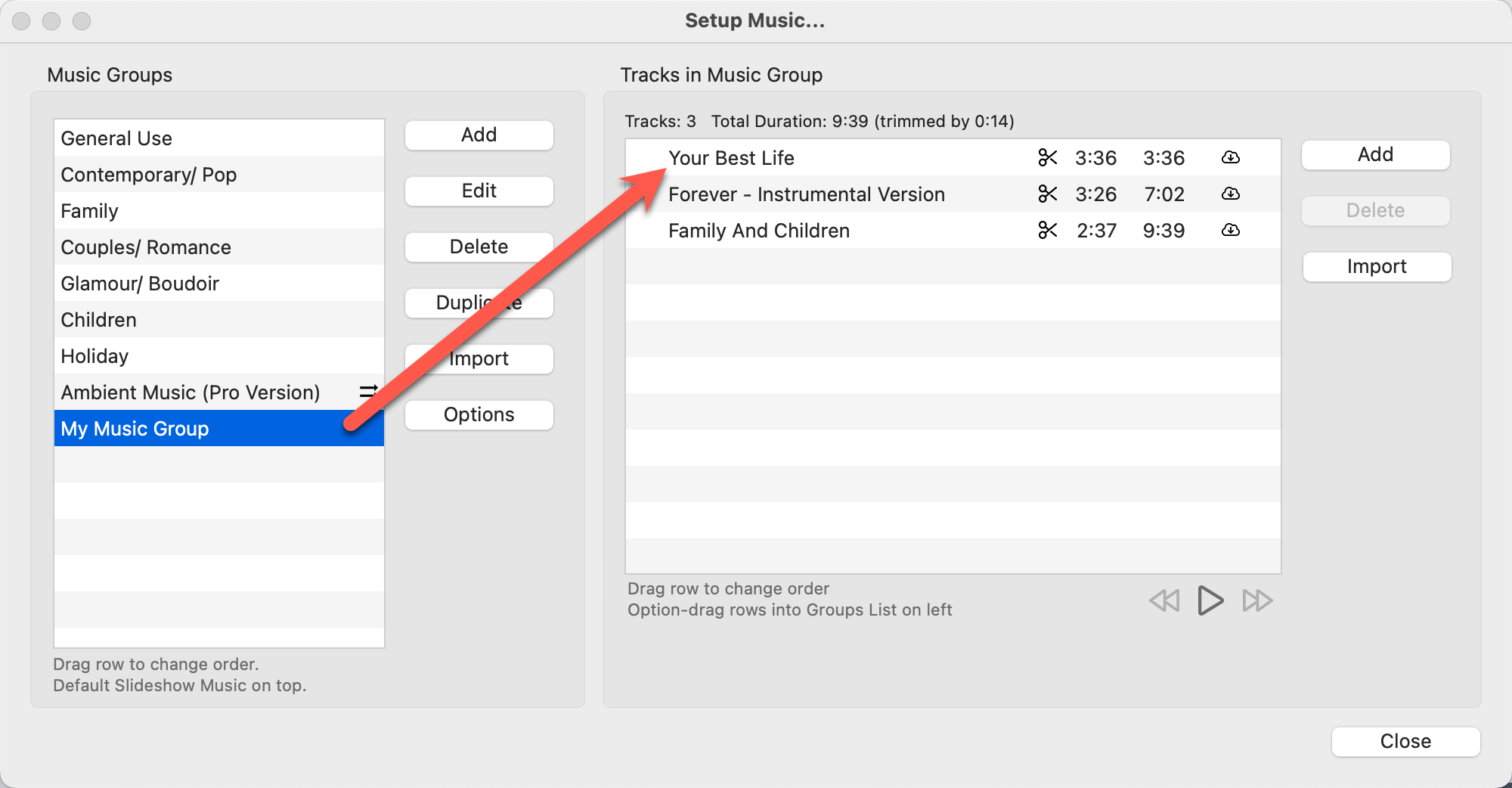Screen dimensions: 1512x788
Task: Add a track to the music group
Action: pos(1375,155)
